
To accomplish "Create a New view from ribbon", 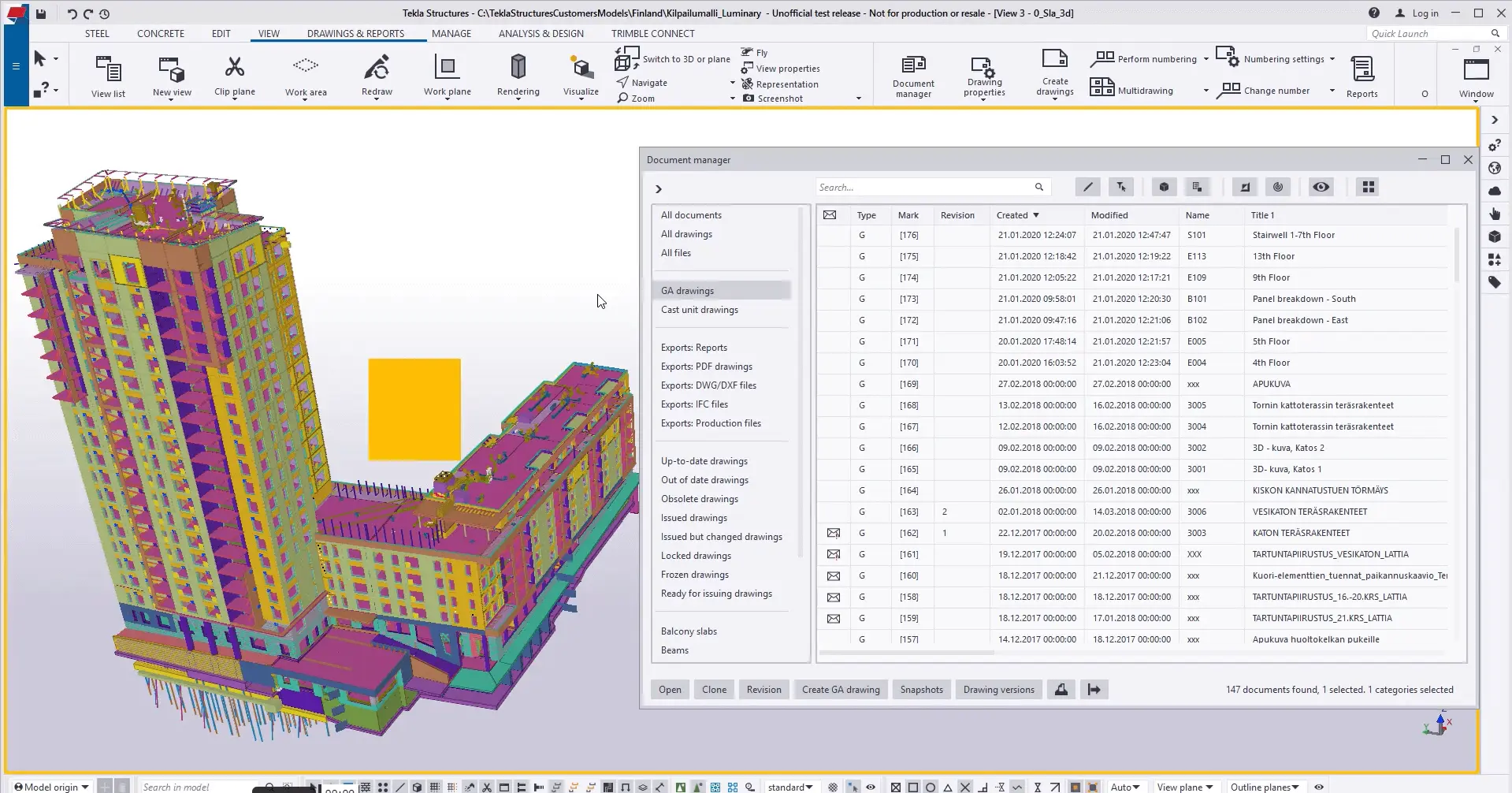I will click(172, 76).
